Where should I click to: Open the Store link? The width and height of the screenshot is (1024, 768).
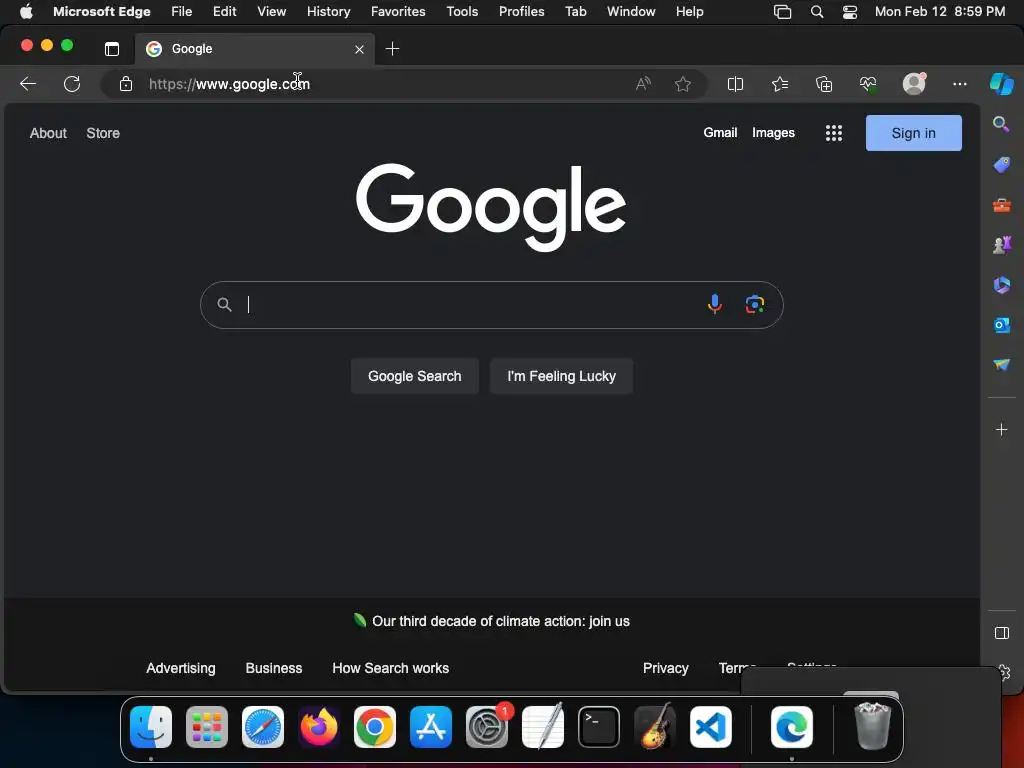point(103,133)
